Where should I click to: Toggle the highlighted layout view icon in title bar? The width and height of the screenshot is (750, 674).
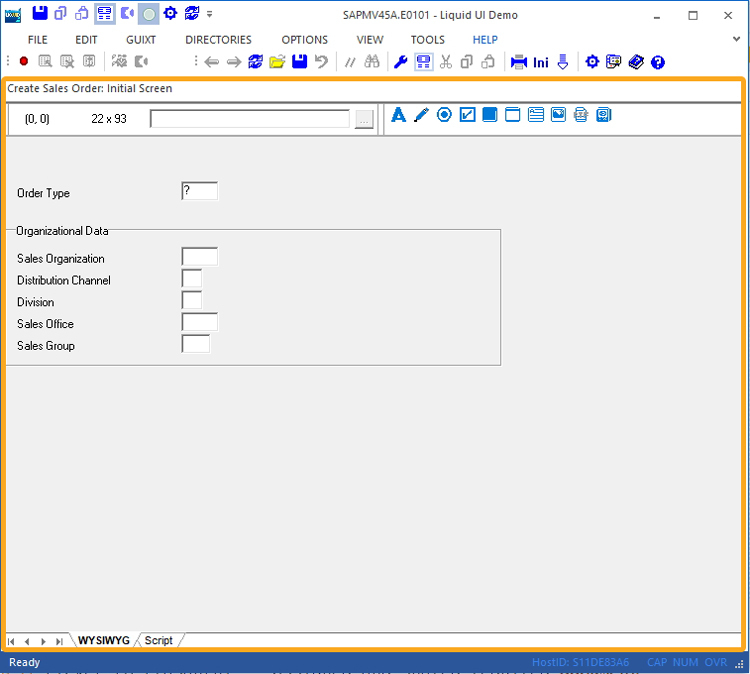pos(104,14)
